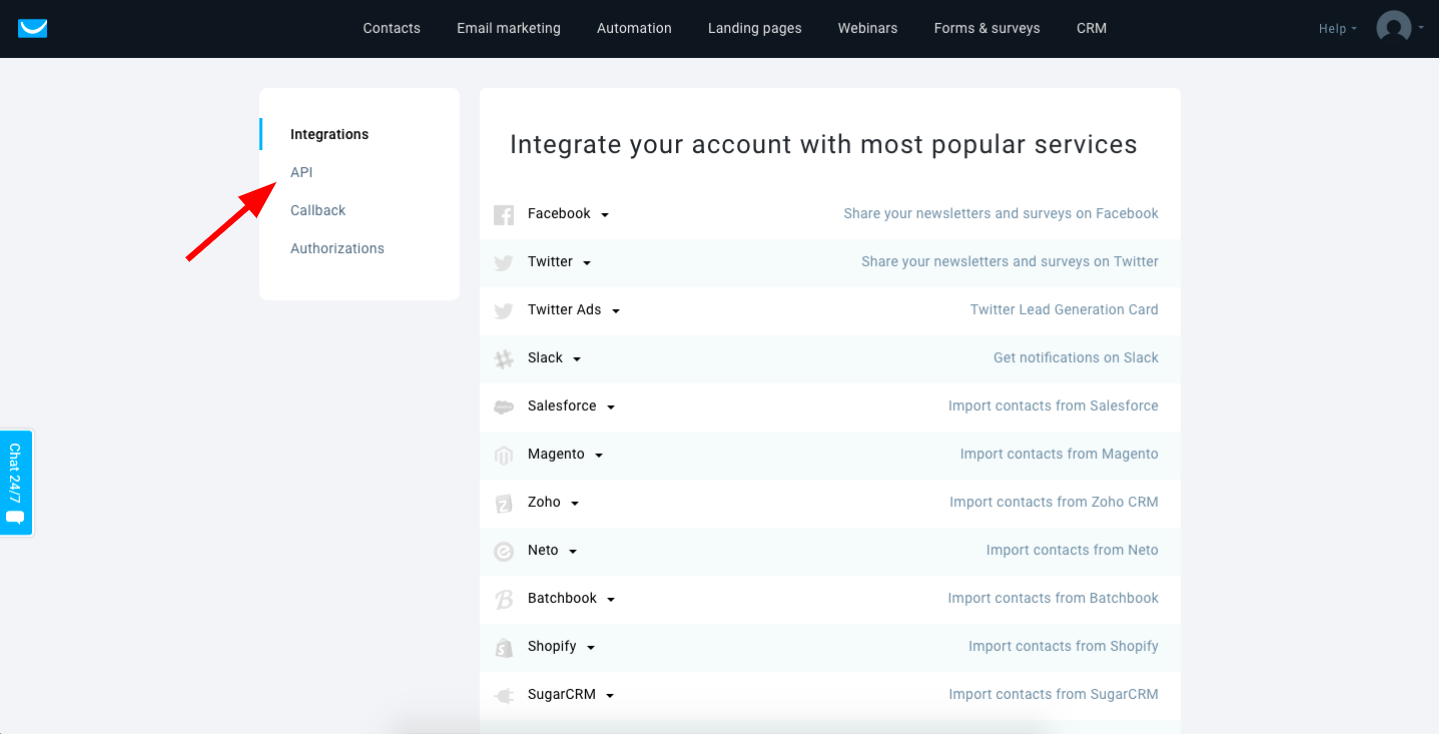Expand the Twitter Ads dropdown arrow

click(616, 311)
